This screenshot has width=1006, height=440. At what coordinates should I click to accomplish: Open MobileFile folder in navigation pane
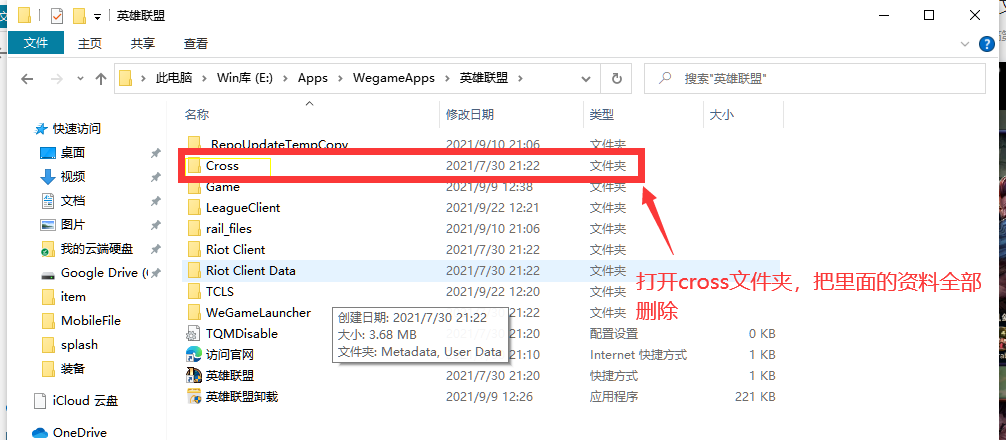[x=90, y=321]
